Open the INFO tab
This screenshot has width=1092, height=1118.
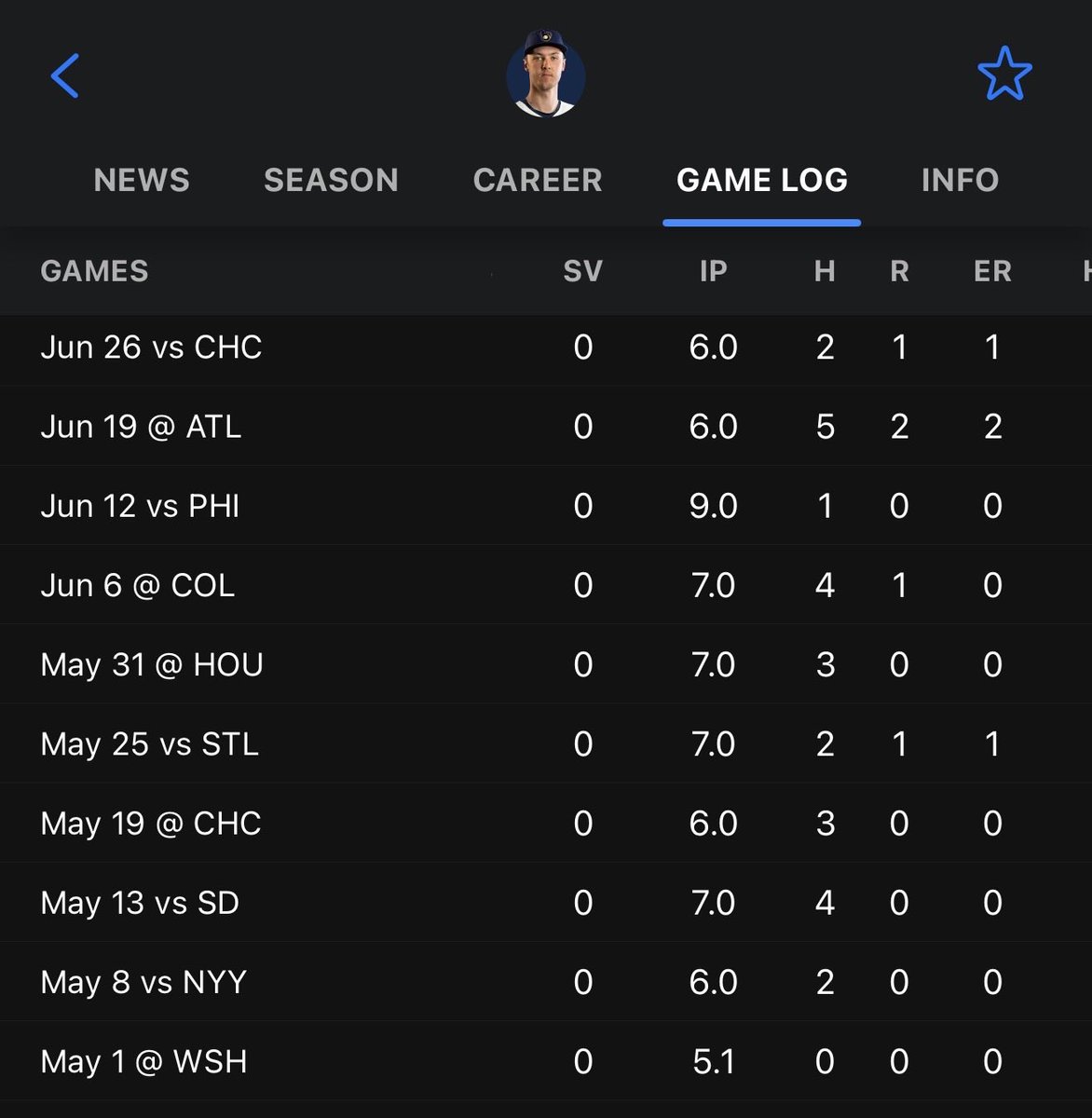tap(960, 180)
